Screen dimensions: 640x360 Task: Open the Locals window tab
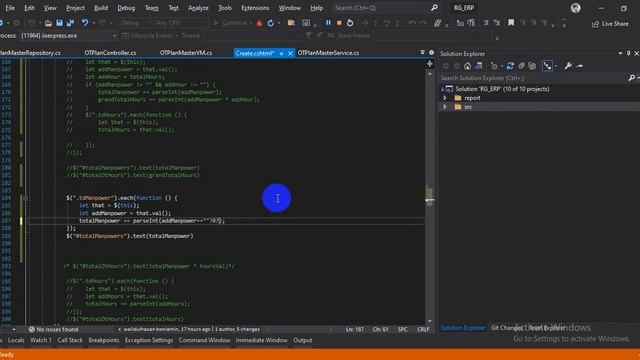click(x=16, y=340)
